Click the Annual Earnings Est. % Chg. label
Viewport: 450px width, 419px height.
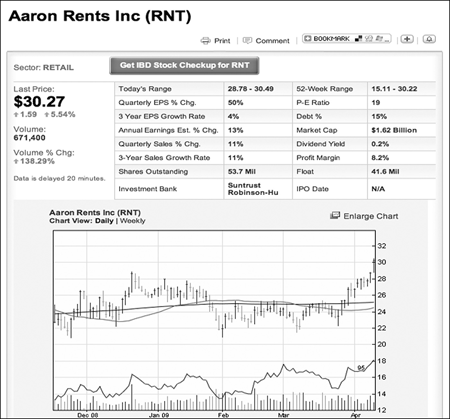(168, 130)
